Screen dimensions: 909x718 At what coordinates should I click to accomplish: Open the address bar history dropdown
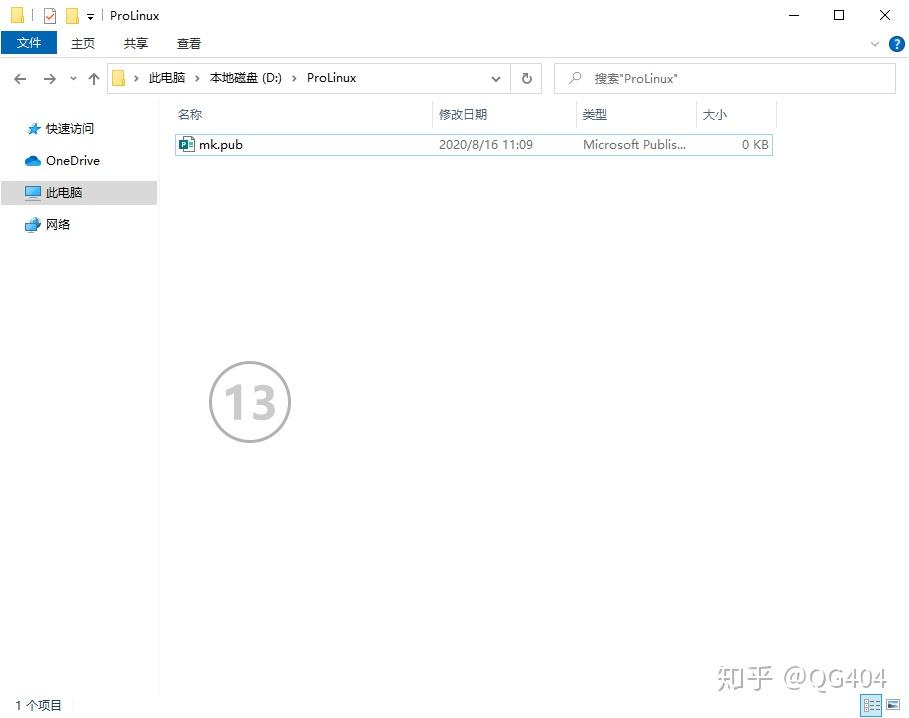(496, 78)
